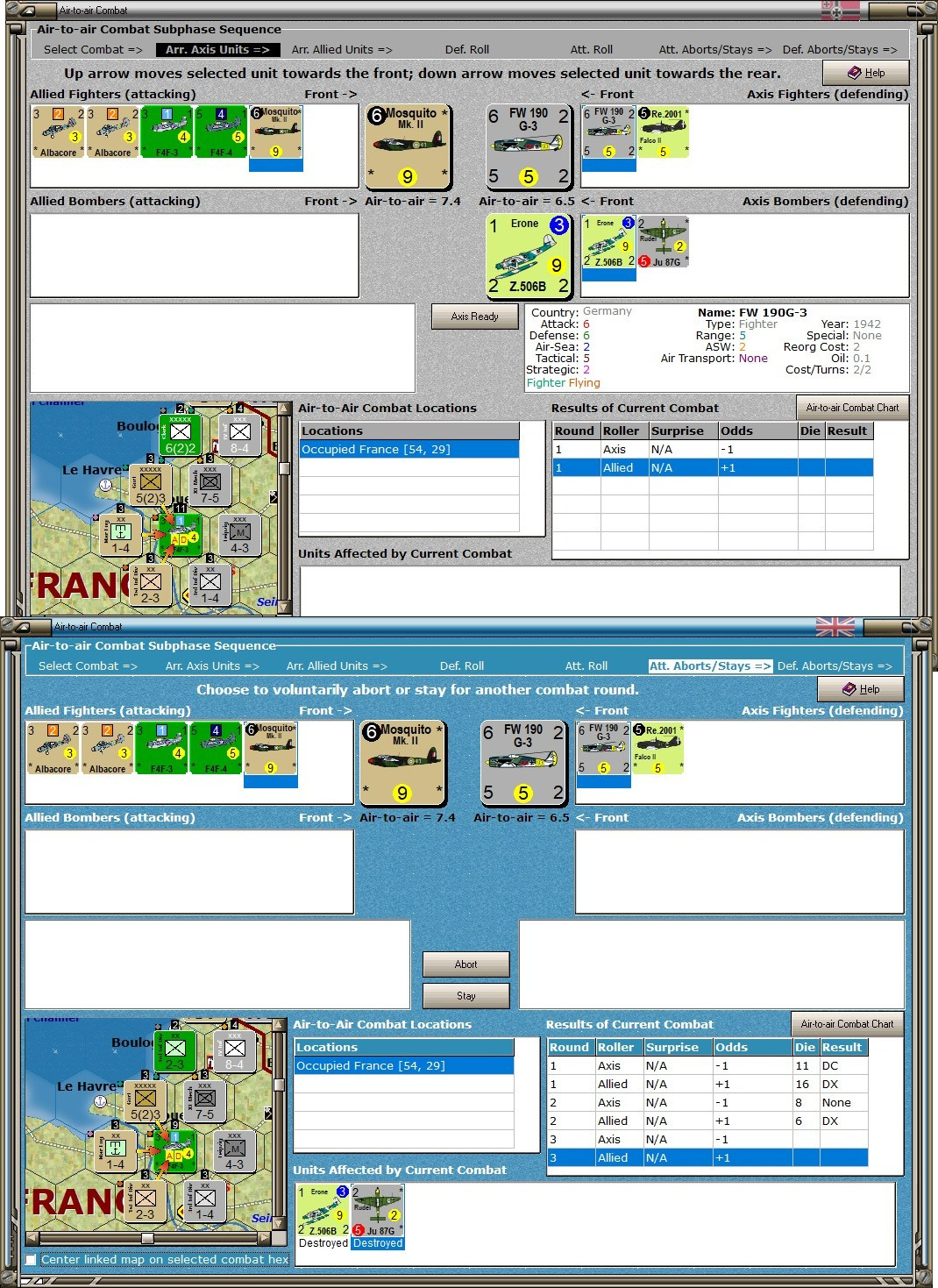Open Air-to-air Combat Chart in upper window
Image resolution: width=938 pixels, height=1288 pixels.
tap(852, 408)
